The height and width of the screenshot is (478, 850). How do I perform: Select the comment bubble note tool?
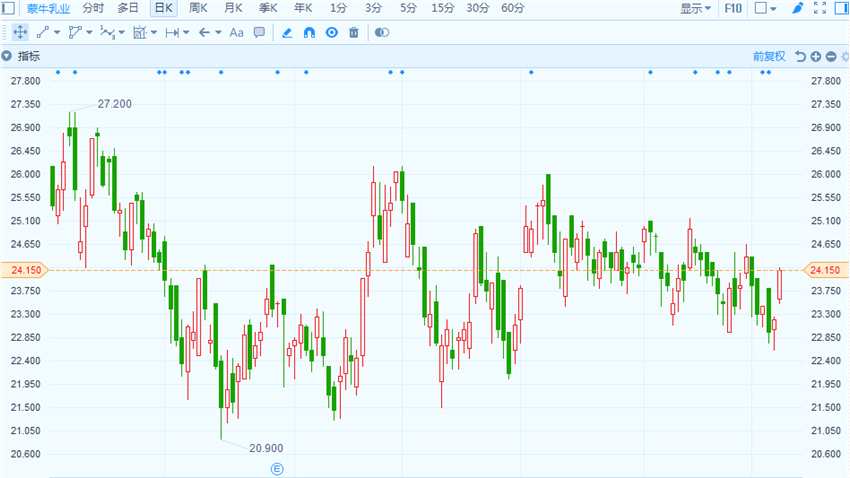(x=260, y=33)
